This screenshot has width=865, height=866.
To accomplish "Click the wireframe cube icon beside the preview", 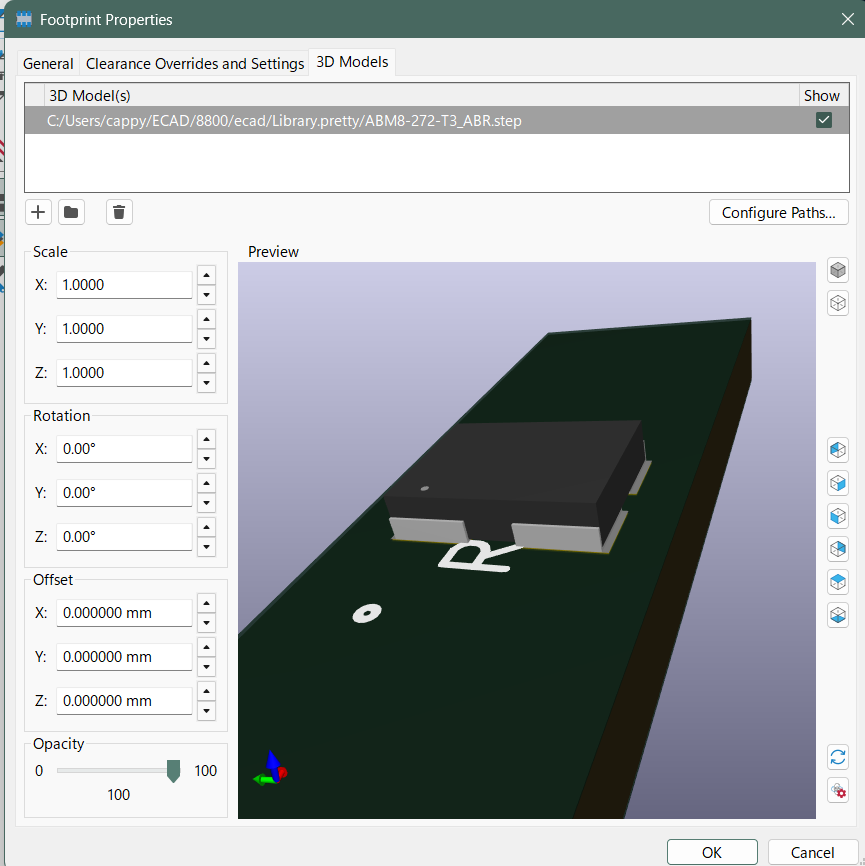I will (x=838, y=303).
